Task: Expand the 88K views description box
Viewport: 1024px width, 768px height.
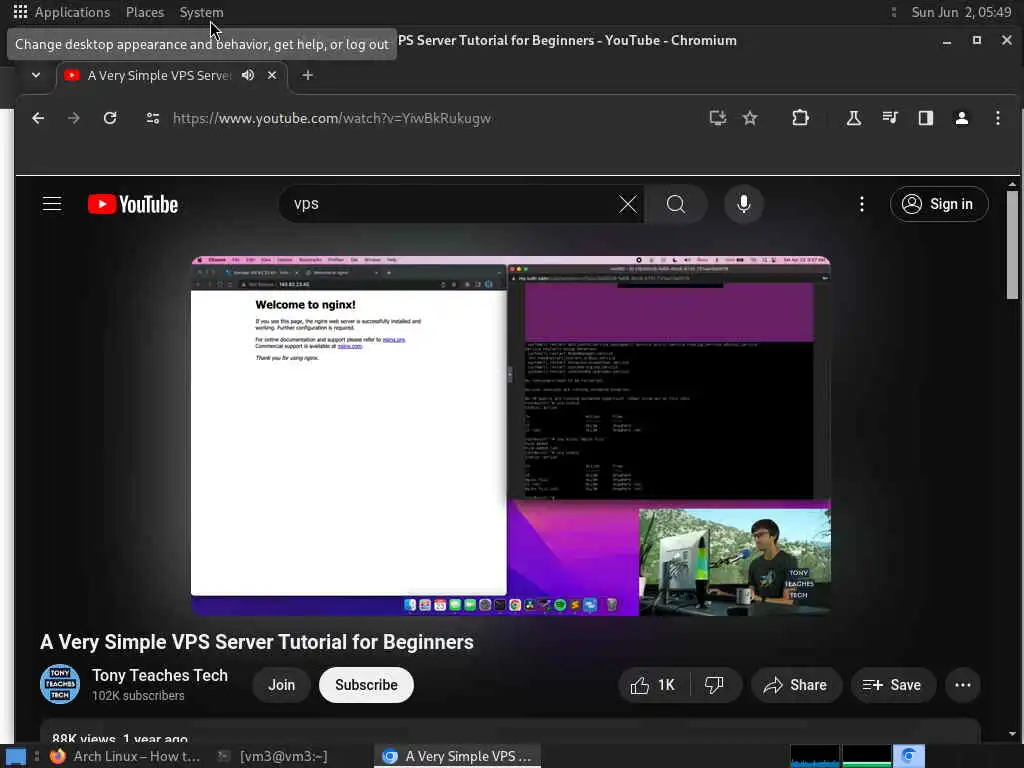Action: [x=510, y=731]
